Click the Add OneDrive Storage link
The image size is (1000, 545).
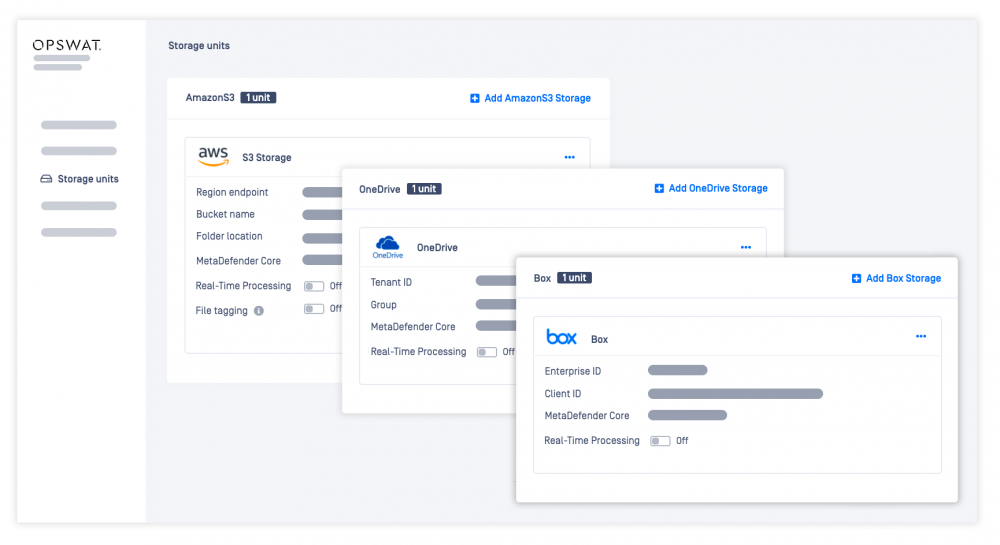[x=711, y=189]
